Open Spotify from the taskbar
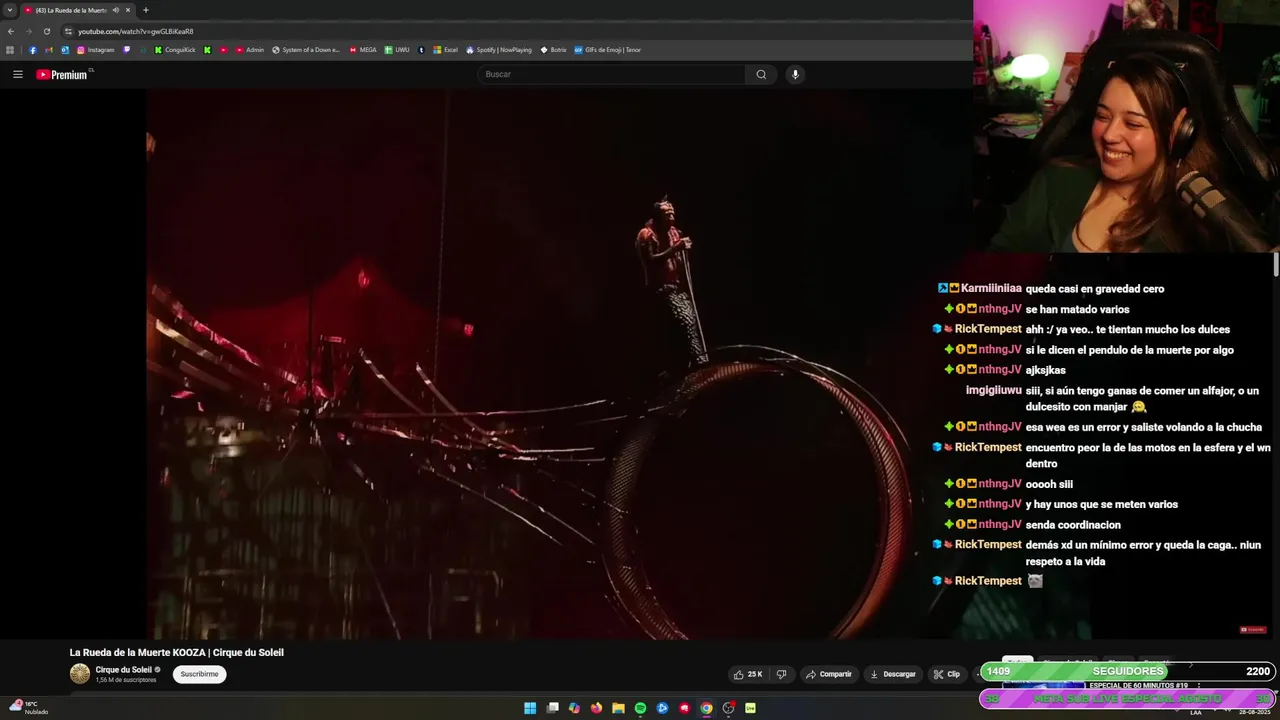This screenshot has width=1280, height=720. pyautogui.click(x=640, y=708)
